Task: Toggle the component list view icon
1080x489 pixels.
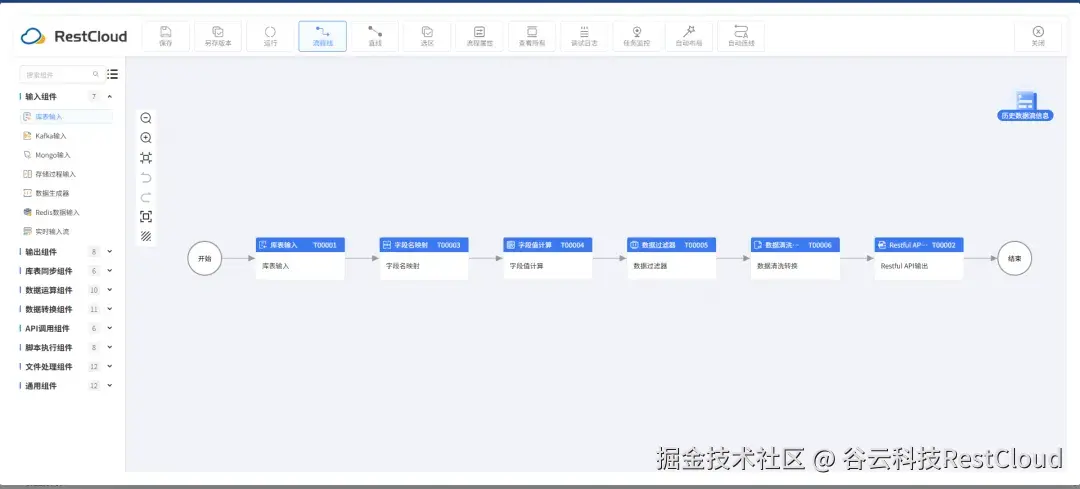Action: click(x=113, y=74)
